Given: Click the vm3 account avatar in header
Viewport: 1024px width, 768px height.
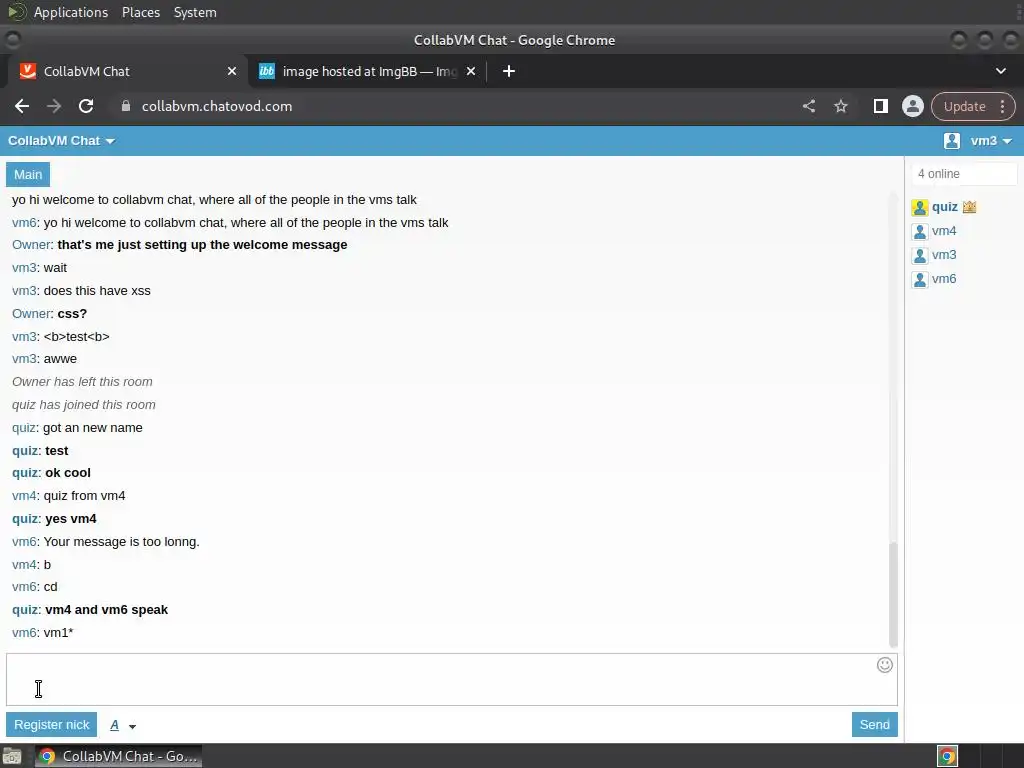Looking at the screenshot, I should pos(952,140).
